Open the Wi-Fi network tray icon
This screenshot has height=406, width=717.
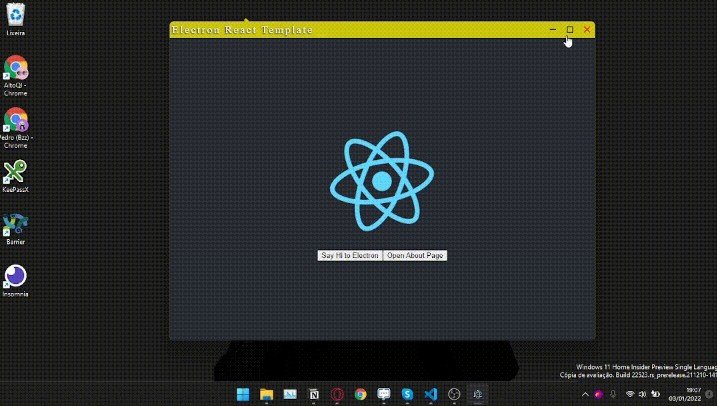point(630,394)
